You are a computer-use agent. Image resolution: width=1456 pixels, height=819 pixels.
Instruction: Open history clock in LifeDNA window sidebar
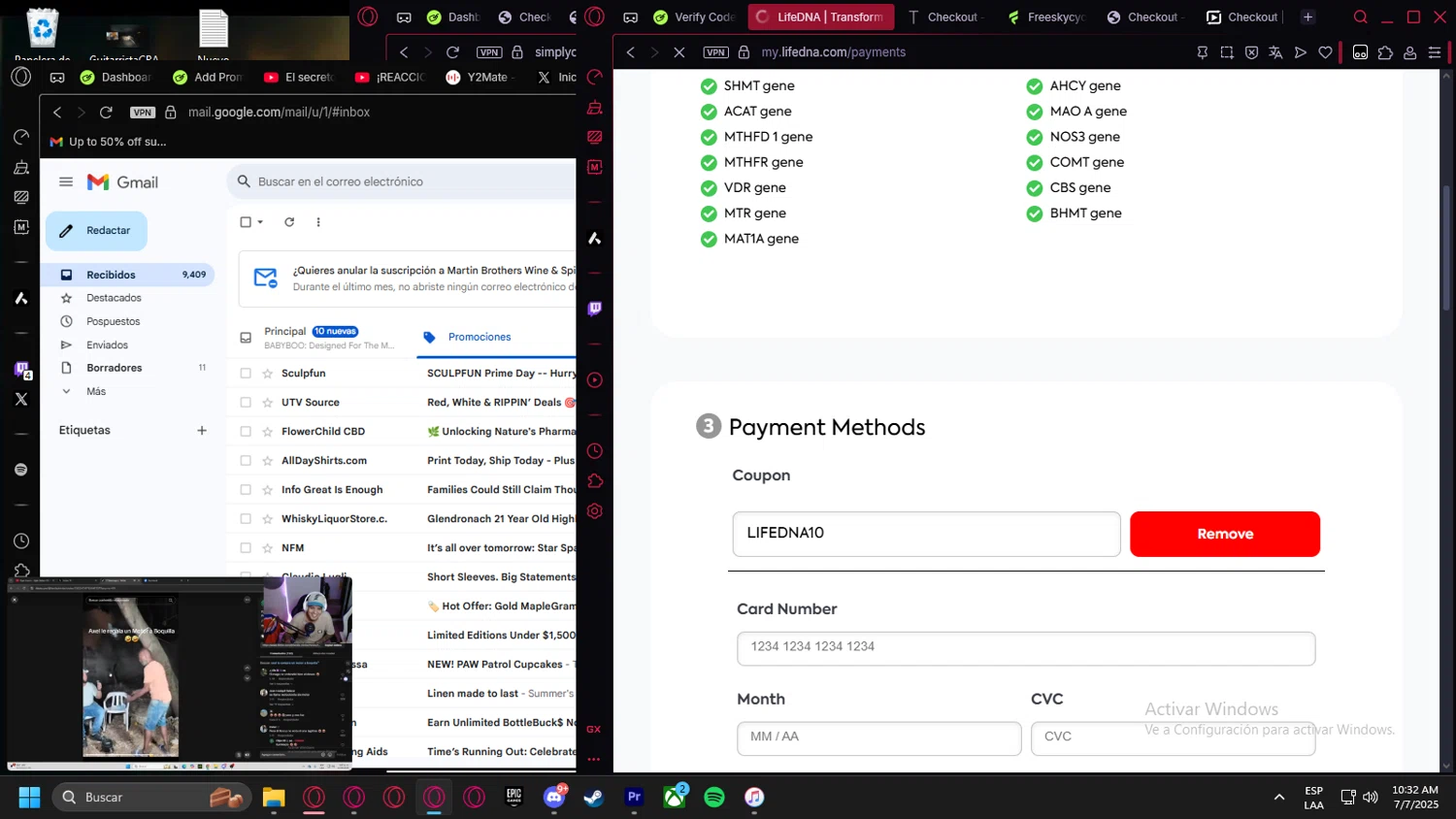[x=595, y=451]
